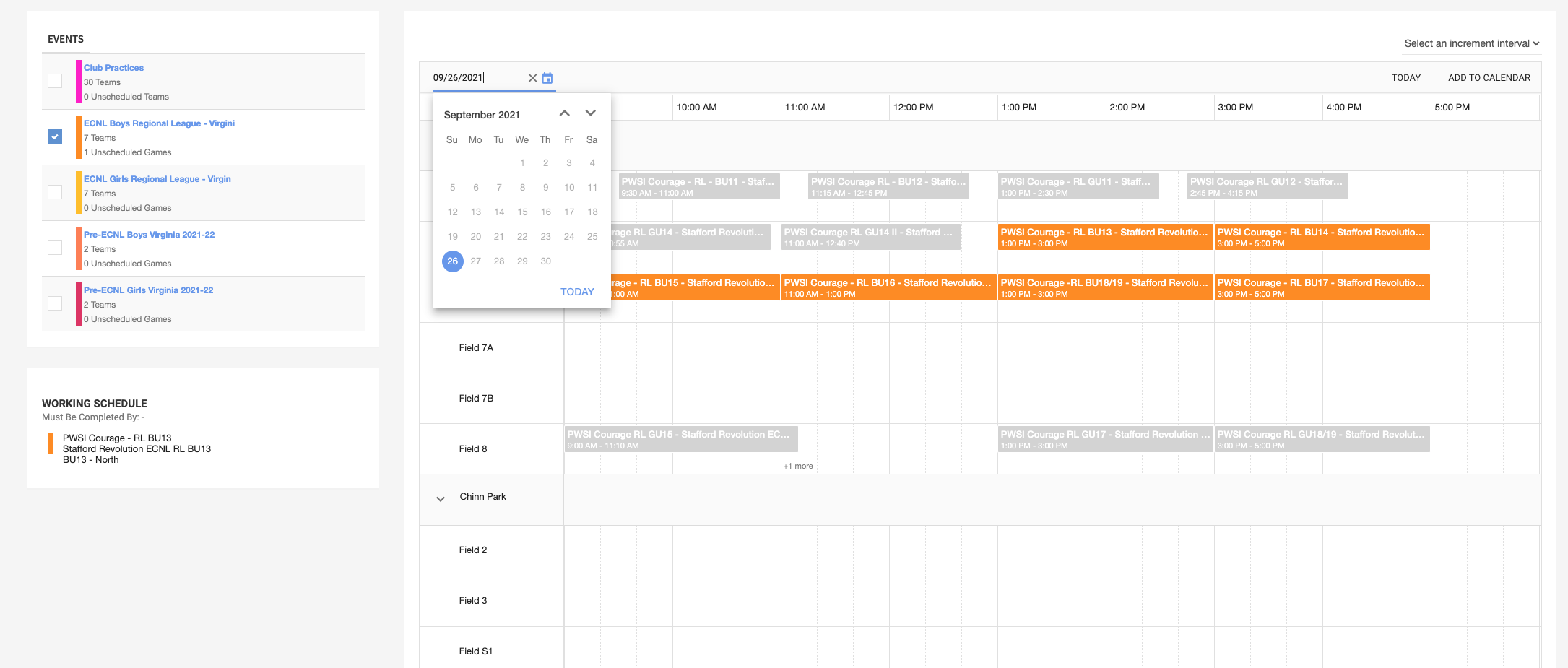The image size is (1568, 668).
Task: Open the increment interval dropdown
Action: (1470, 43)
